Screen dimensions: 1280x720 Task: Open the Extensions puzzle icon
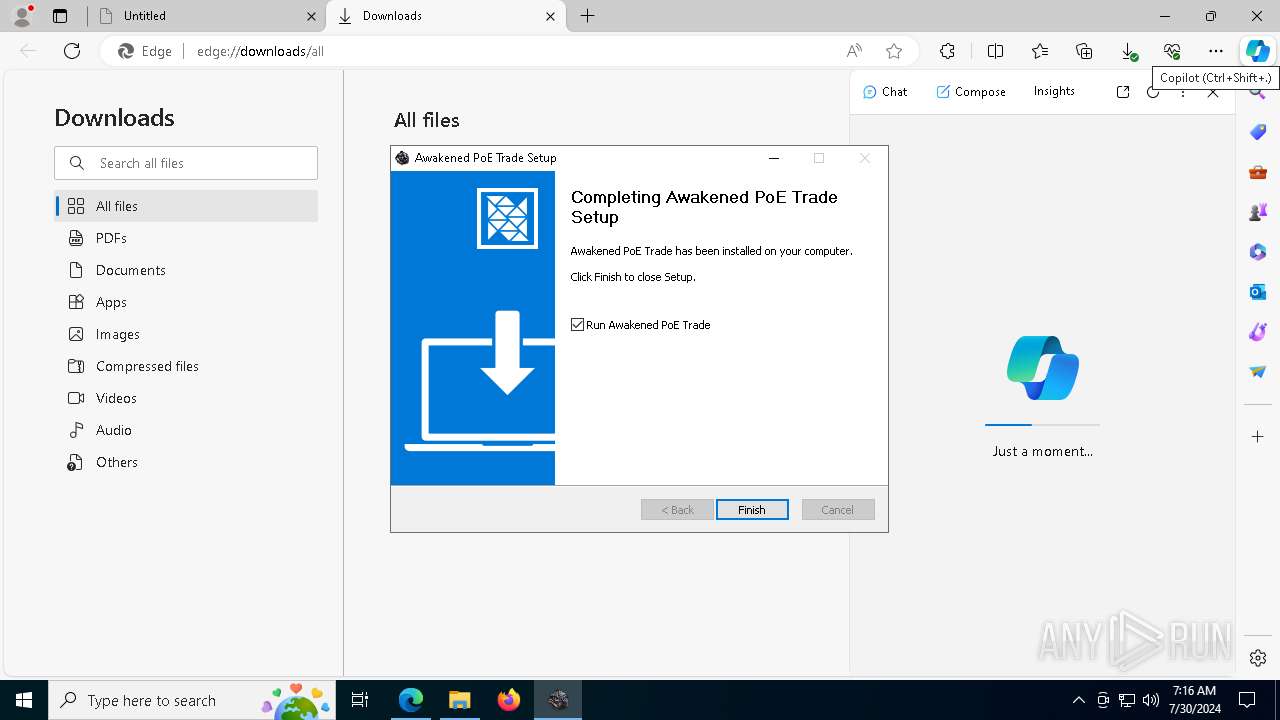[947, 51]
